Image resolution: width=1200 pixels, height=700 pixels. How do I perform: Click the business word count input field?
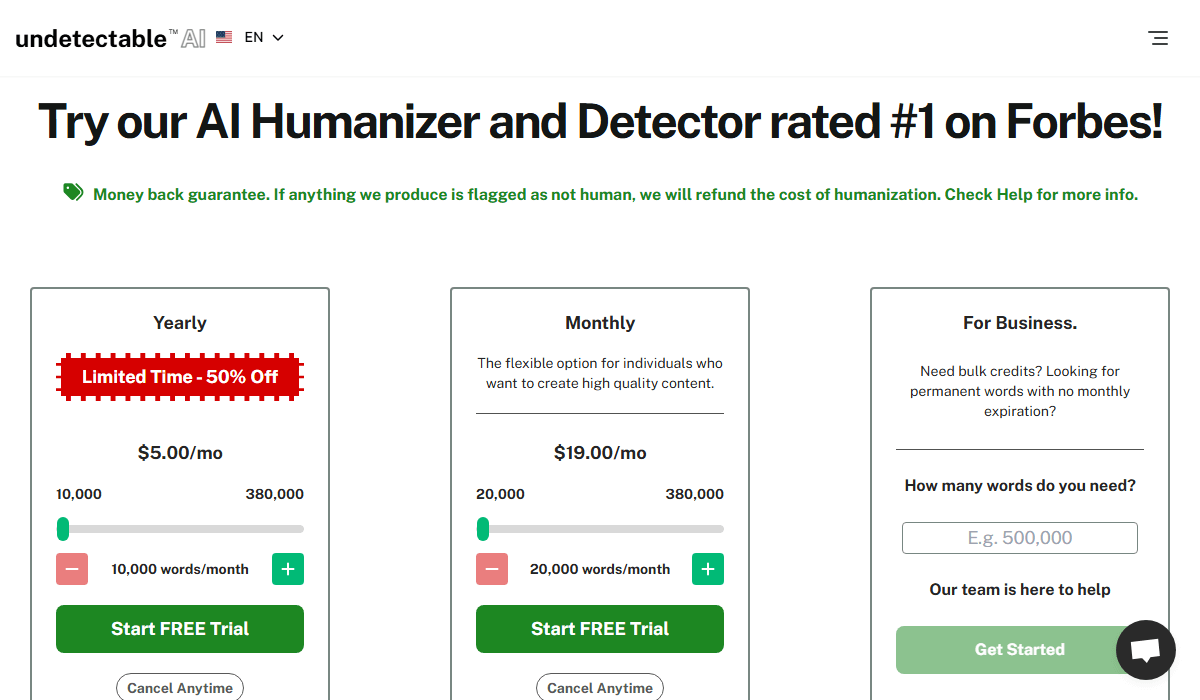1020,538
